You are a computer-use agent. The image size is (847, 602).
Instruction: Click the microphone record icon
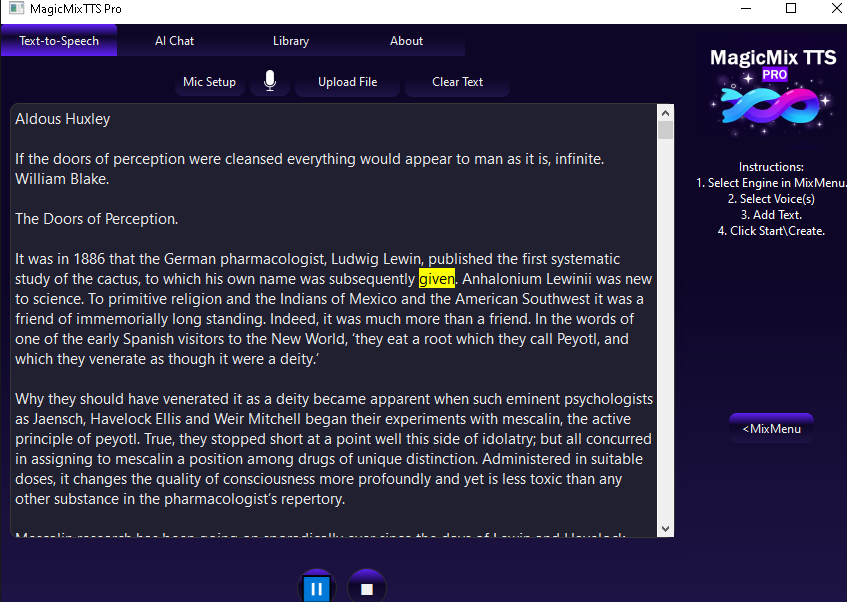click(270, 82)
